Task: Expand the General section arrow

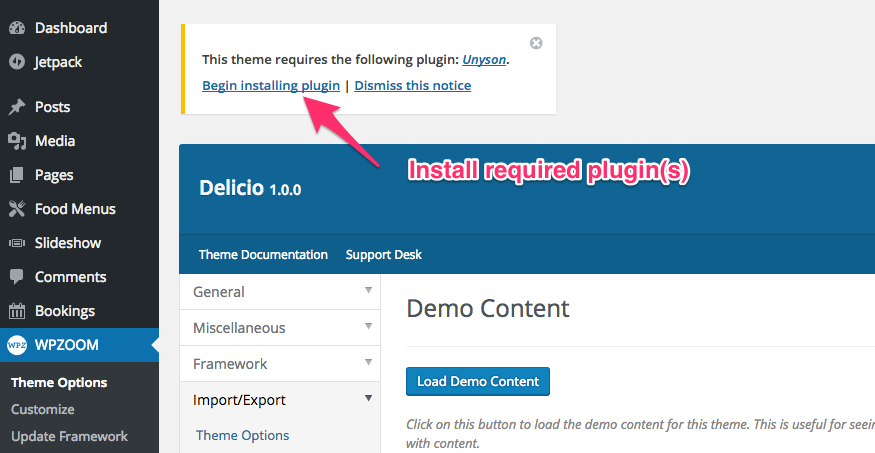Action: [368, 290]
